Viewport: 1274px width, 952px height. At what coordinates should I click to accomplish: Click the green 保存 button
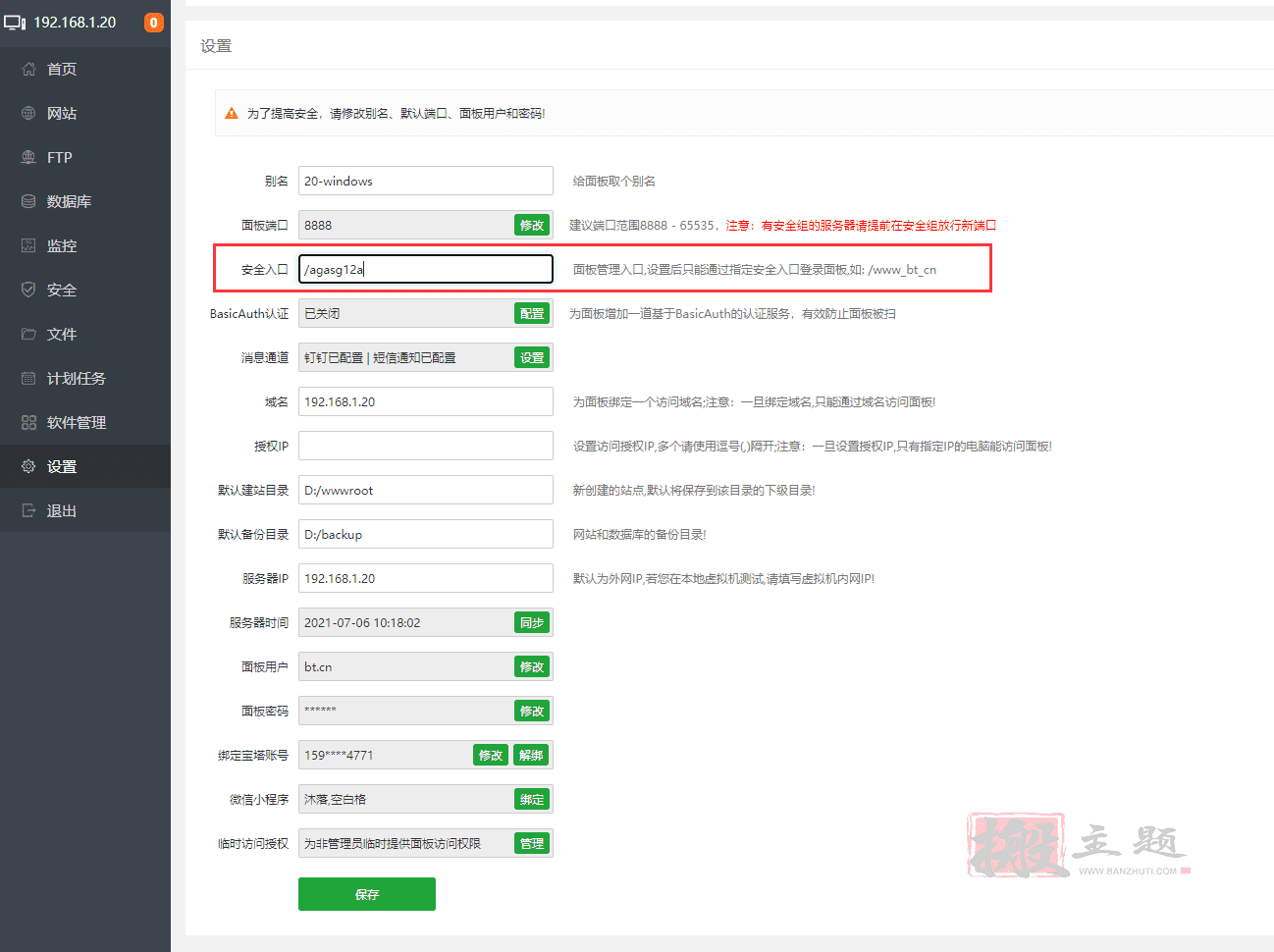[367, 894]
